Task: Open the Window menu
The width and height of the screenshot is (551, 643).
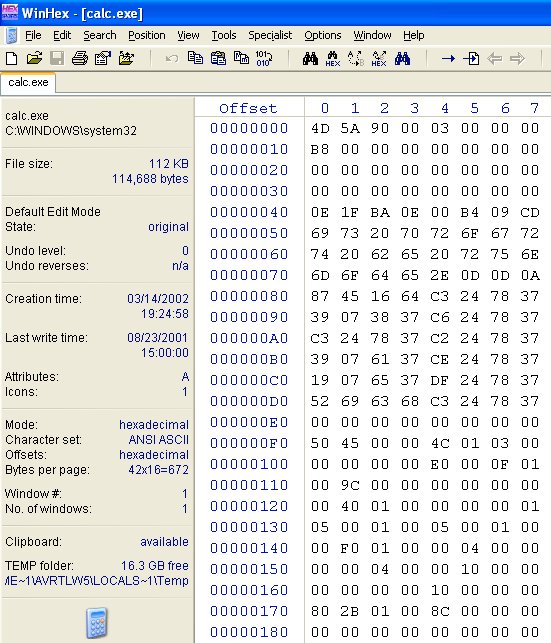Action: point(372,36)
